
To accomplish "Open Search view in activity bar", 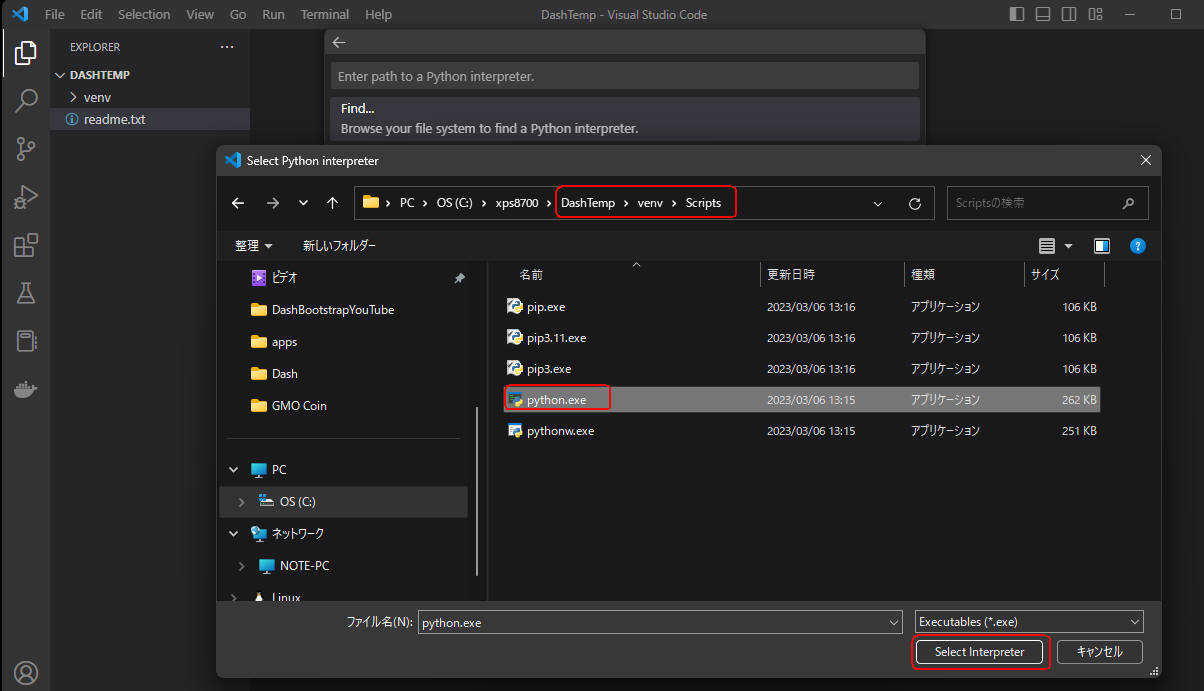I will [25, 101].
